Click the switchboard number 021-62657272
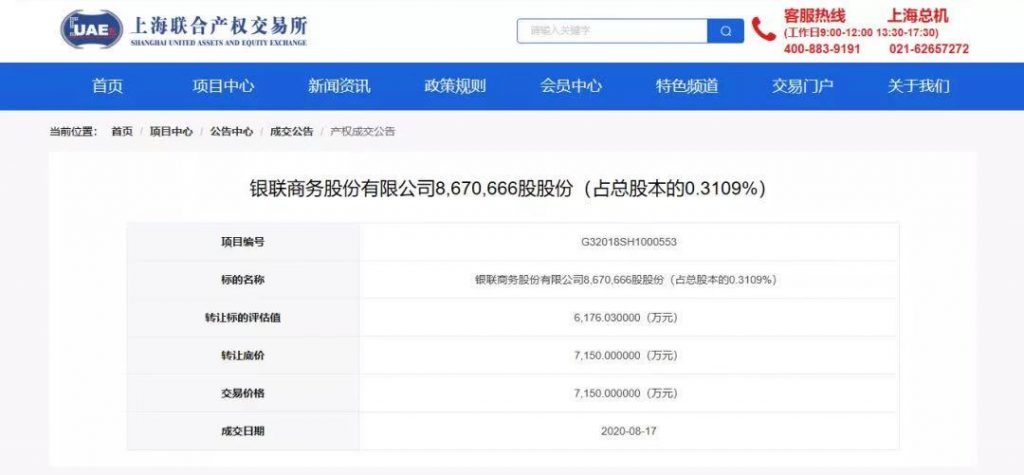 (x=929, y=49)
